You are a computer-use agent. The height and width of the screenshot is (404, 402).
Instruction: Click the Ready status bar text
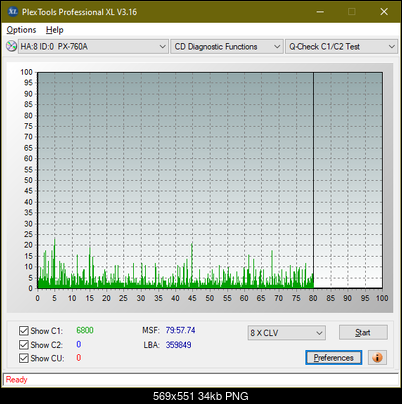(16, 379)
